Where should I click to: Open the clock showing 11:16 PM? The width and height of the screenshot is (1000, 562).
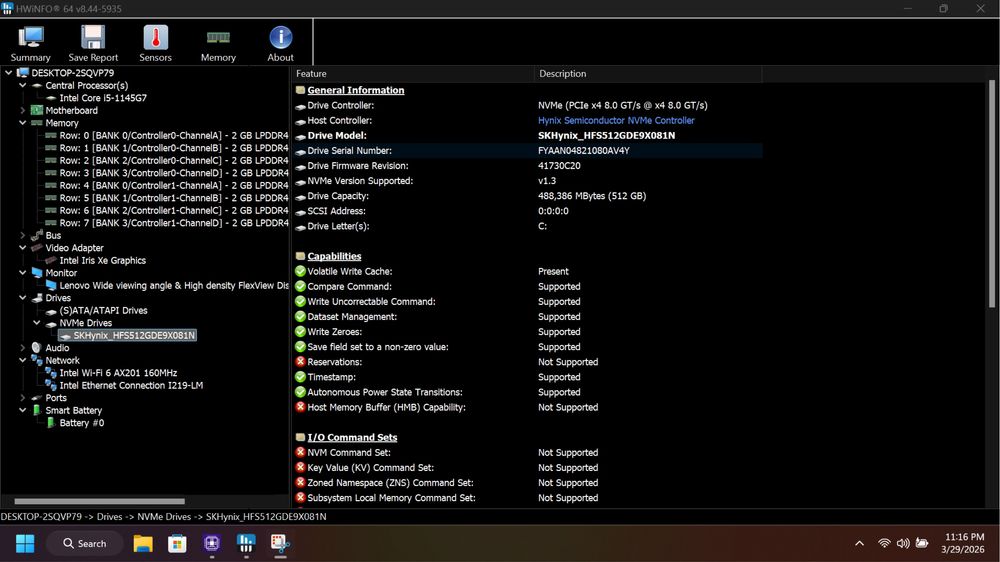click(x=963, y=544)
